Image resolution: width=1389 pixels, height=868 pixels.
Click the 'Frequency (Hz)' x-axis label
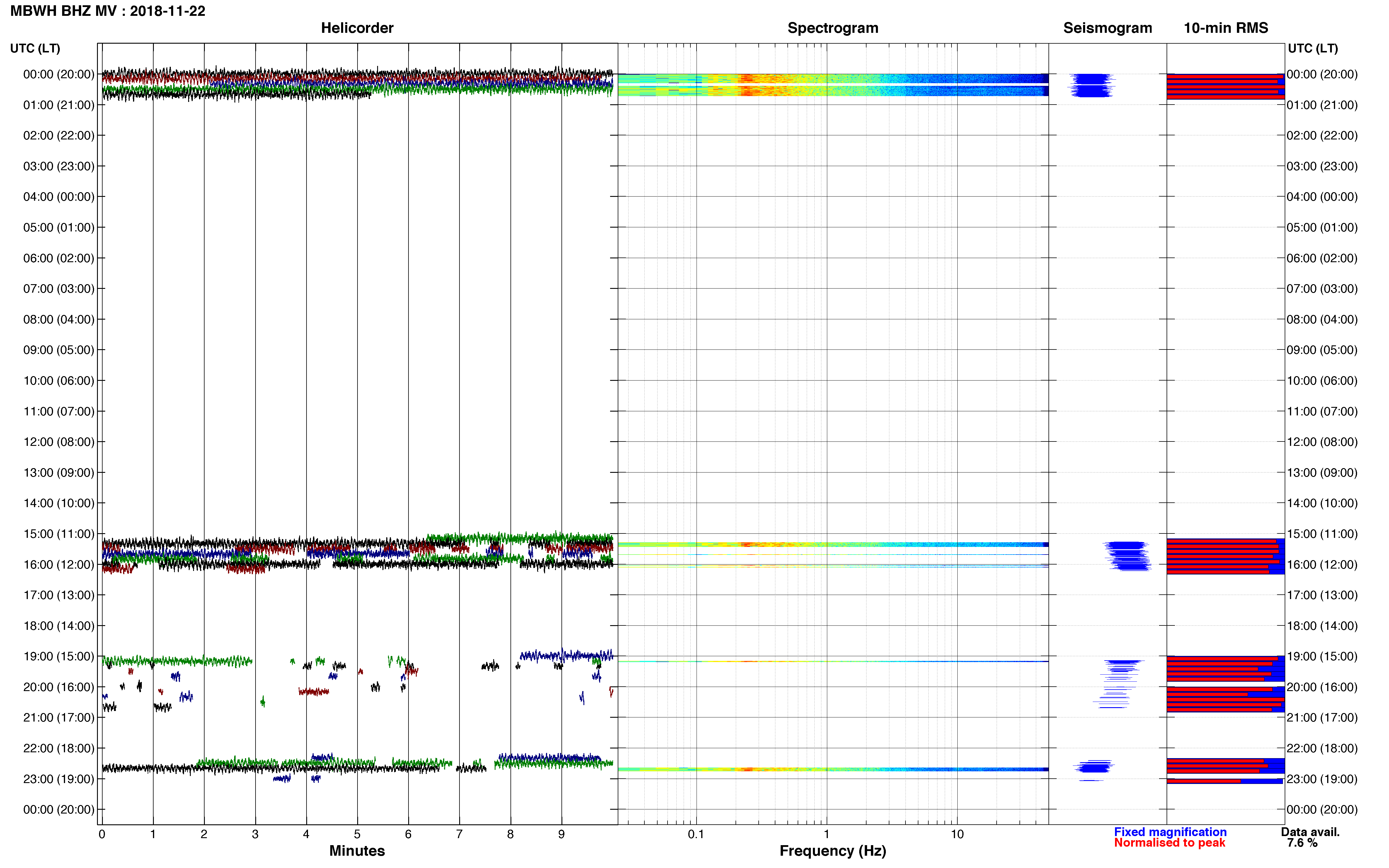(833, 851)
